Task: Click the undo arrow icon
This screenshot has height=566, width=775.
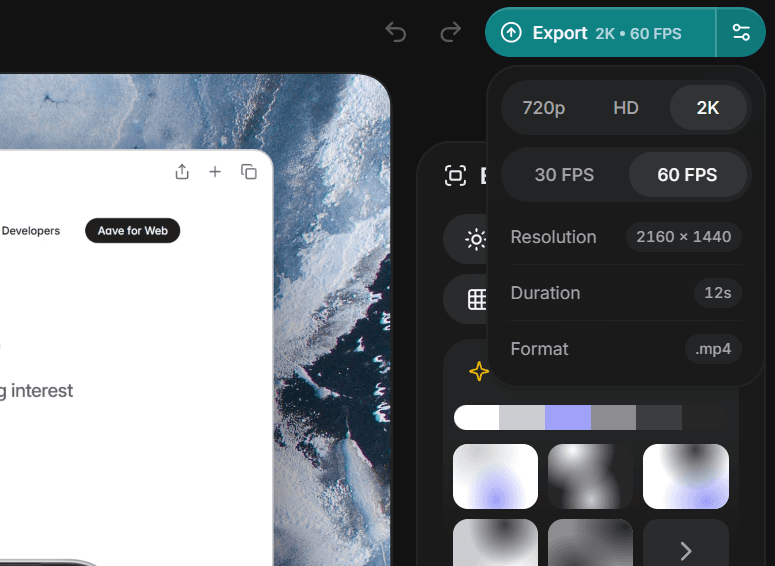Action: pyautogui.click(x=396, y=33)
